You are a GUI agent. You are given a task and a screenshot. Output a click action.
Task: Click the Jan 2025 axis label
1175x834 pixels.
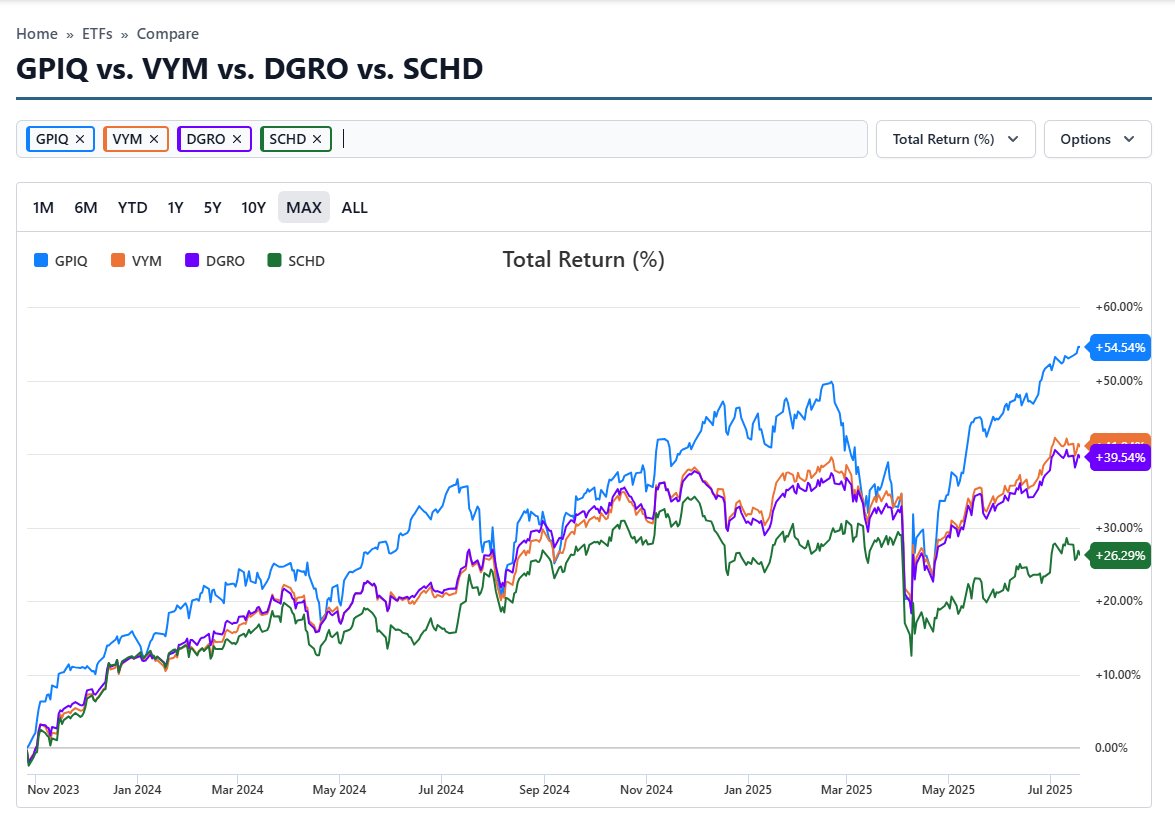coord(747,790)
